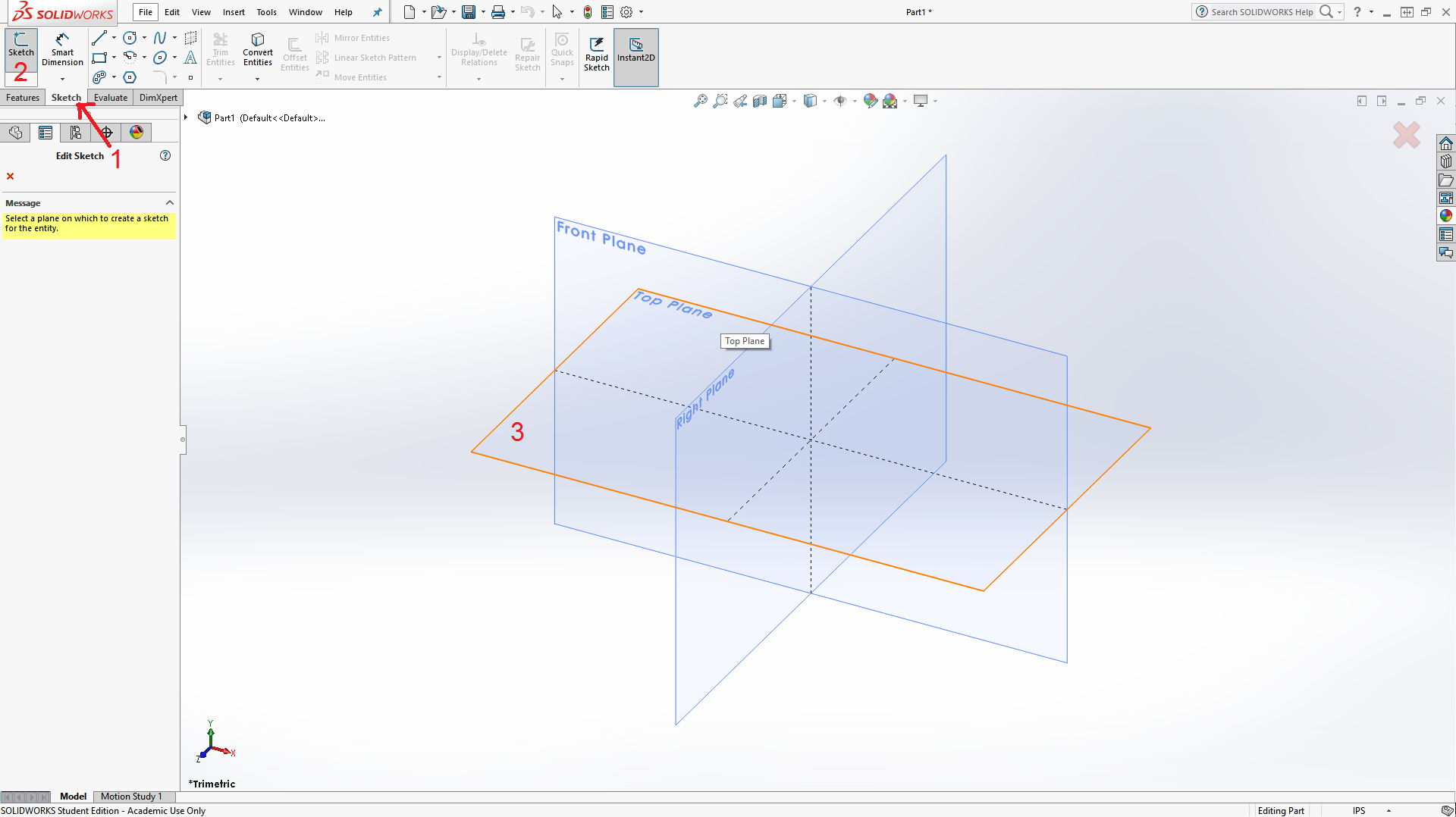Click the View Settings monitor icon
Image resolution: width=1456 pixels, height=817 pixels.
[x=921, y=101]
